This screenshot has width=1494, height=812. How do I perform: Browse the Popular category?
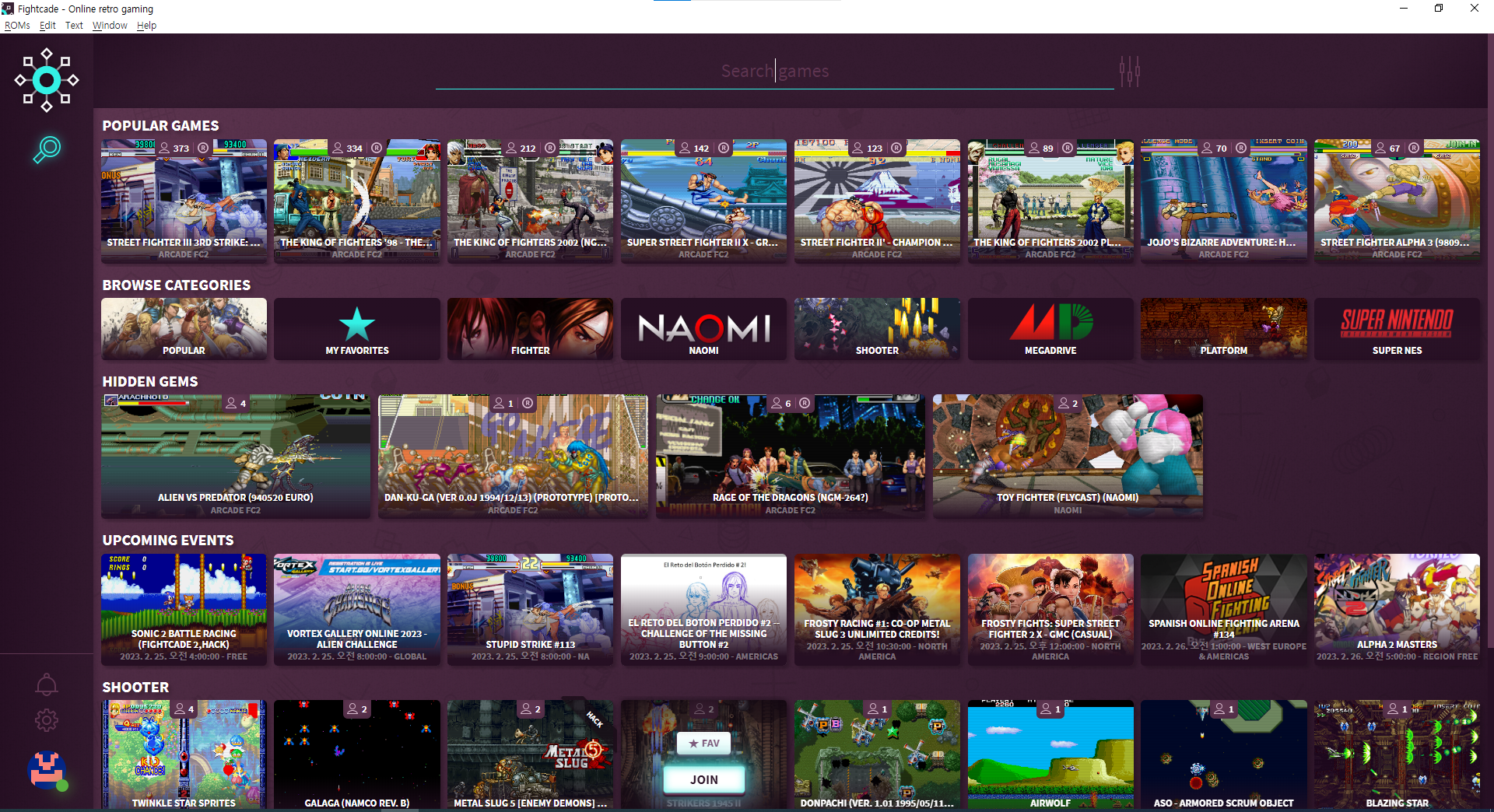point(184,329)
